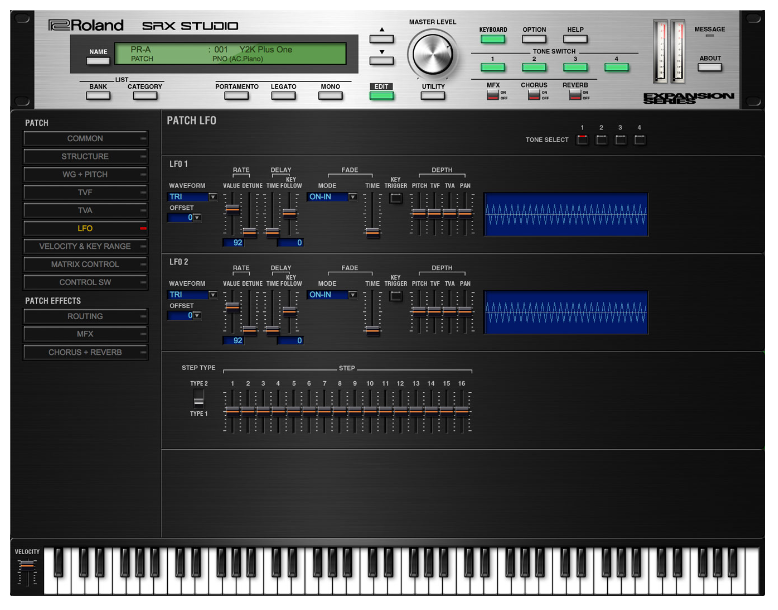Select tone 1 in Tone Select

coord(582,140)
